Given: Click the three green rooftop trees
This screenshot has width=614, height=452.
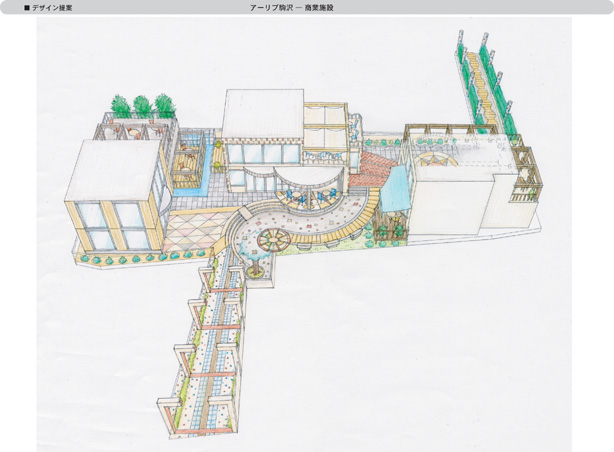Looking at the screenshot, I should pos(142,105).
